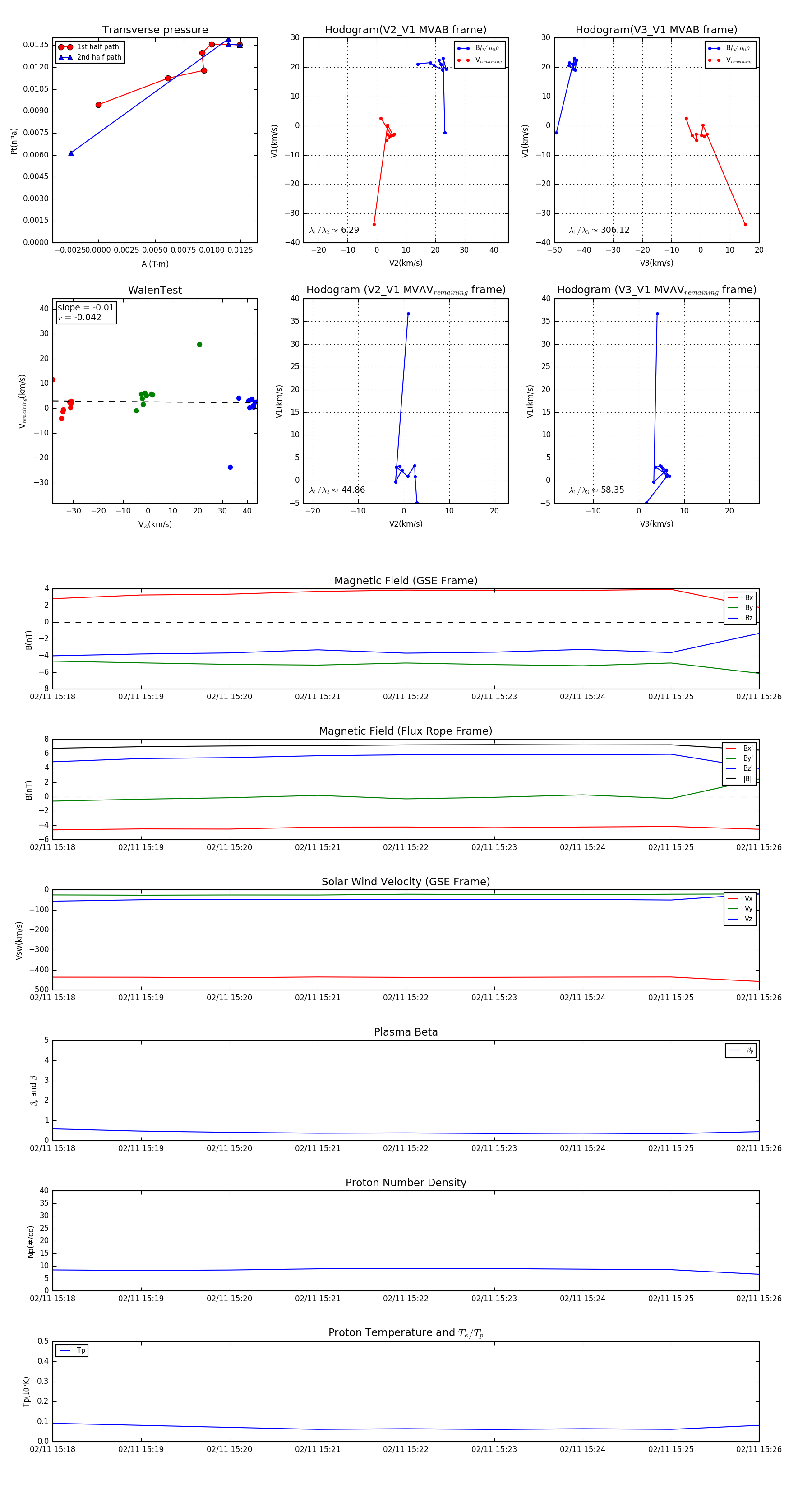This screenshot has width=812, height=1489.
Task: Click the 'Magnetic Field (GSE Frame)' title
Action: [x=405, y=581]
